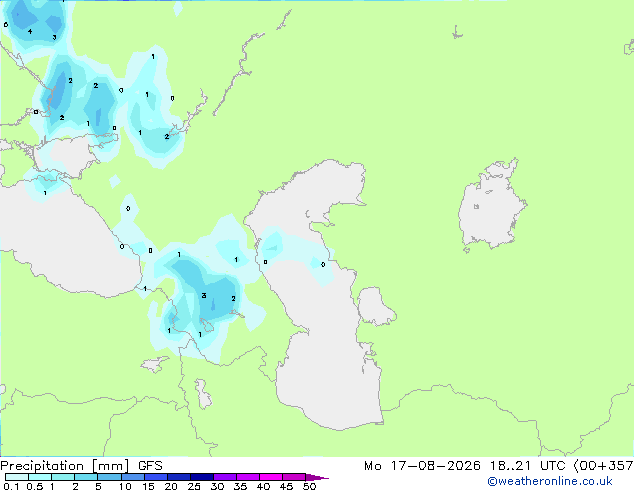Viewport: 634px width, 490px height.
Task: Click the legend's purple arrow above 50
Action: point(317,478)
